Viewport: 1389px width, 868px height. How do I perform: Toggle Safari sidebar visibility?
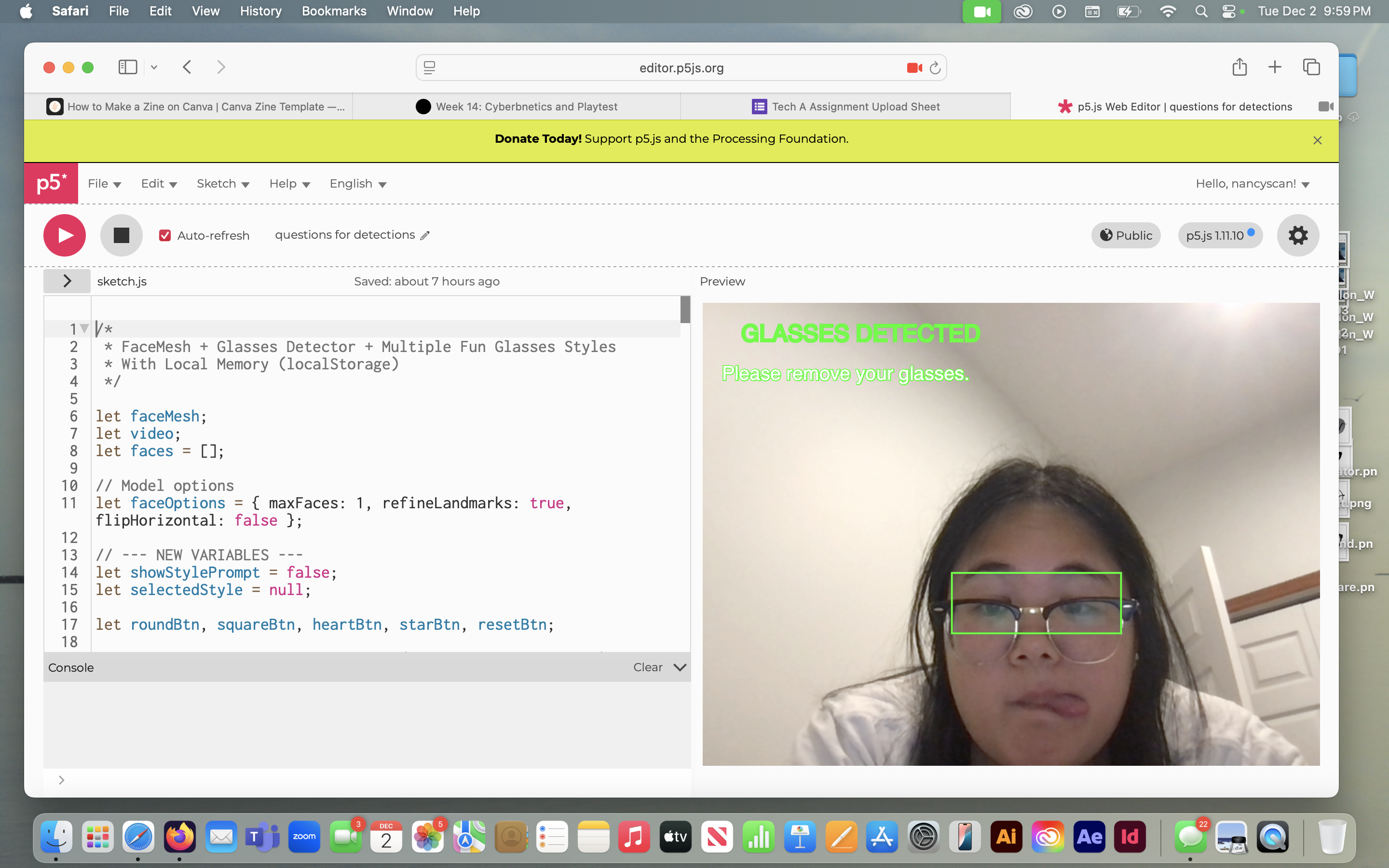[127, 67]
